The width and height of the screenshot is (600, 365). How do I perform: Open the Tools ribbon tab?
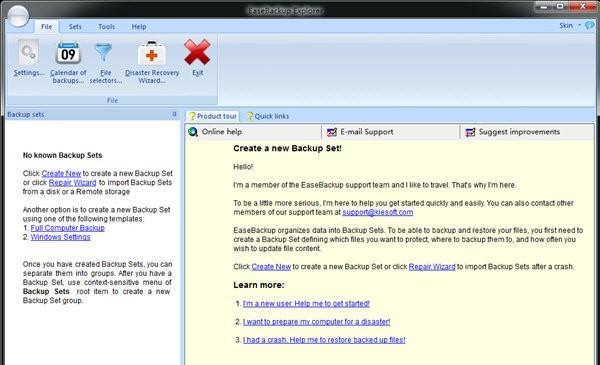[x=106, y=27]
